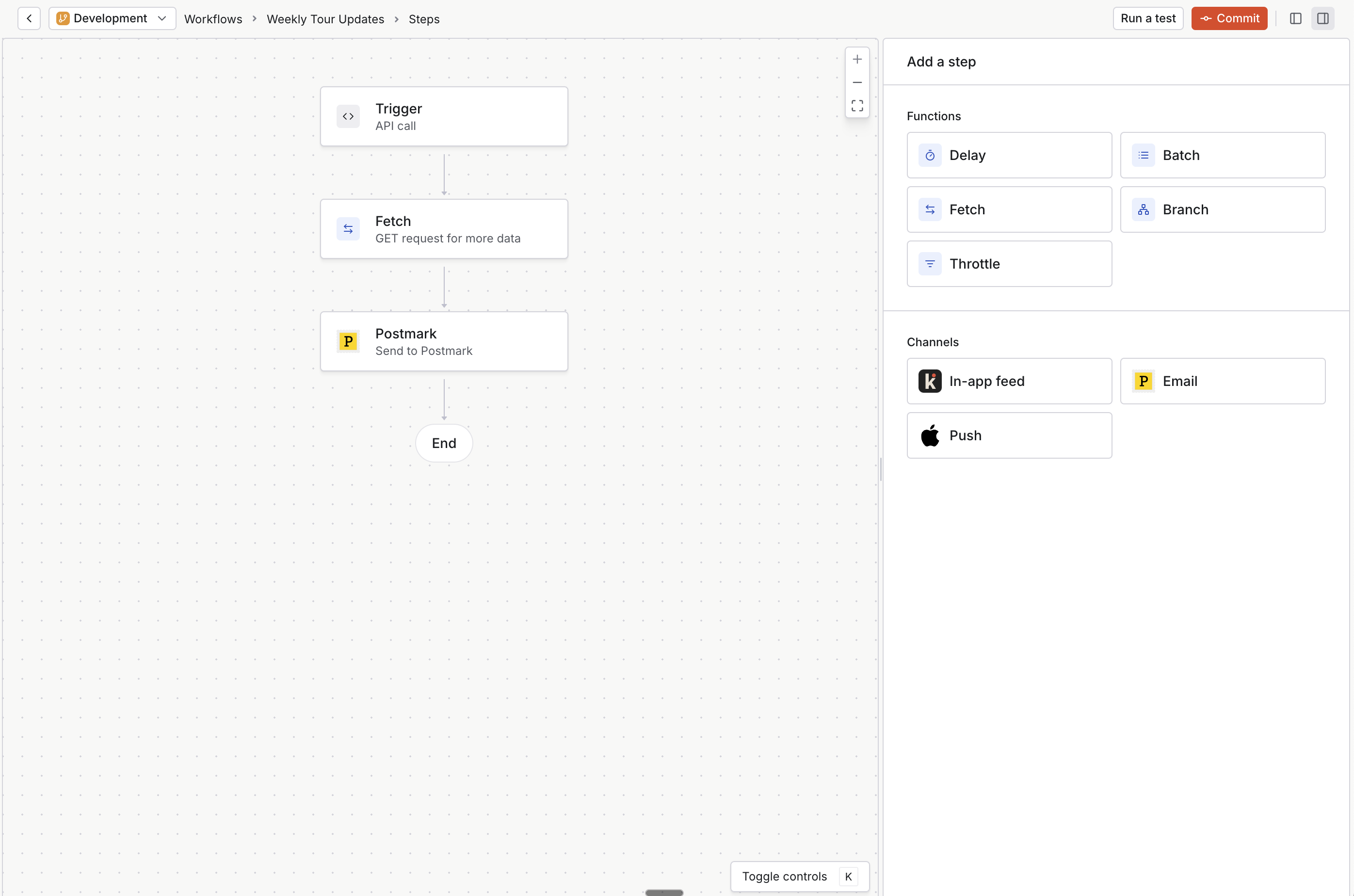Toggle the right sidebar panel
Screen dimensions: 1354x896
(x=1323, y=18)
